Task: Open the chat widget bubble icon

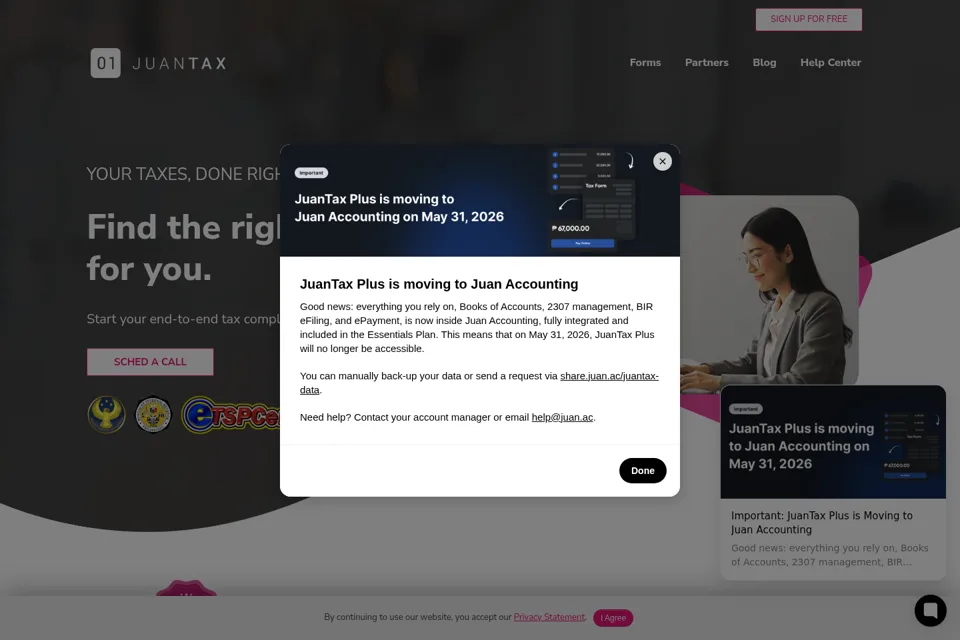Action: (x=930, y=611)
